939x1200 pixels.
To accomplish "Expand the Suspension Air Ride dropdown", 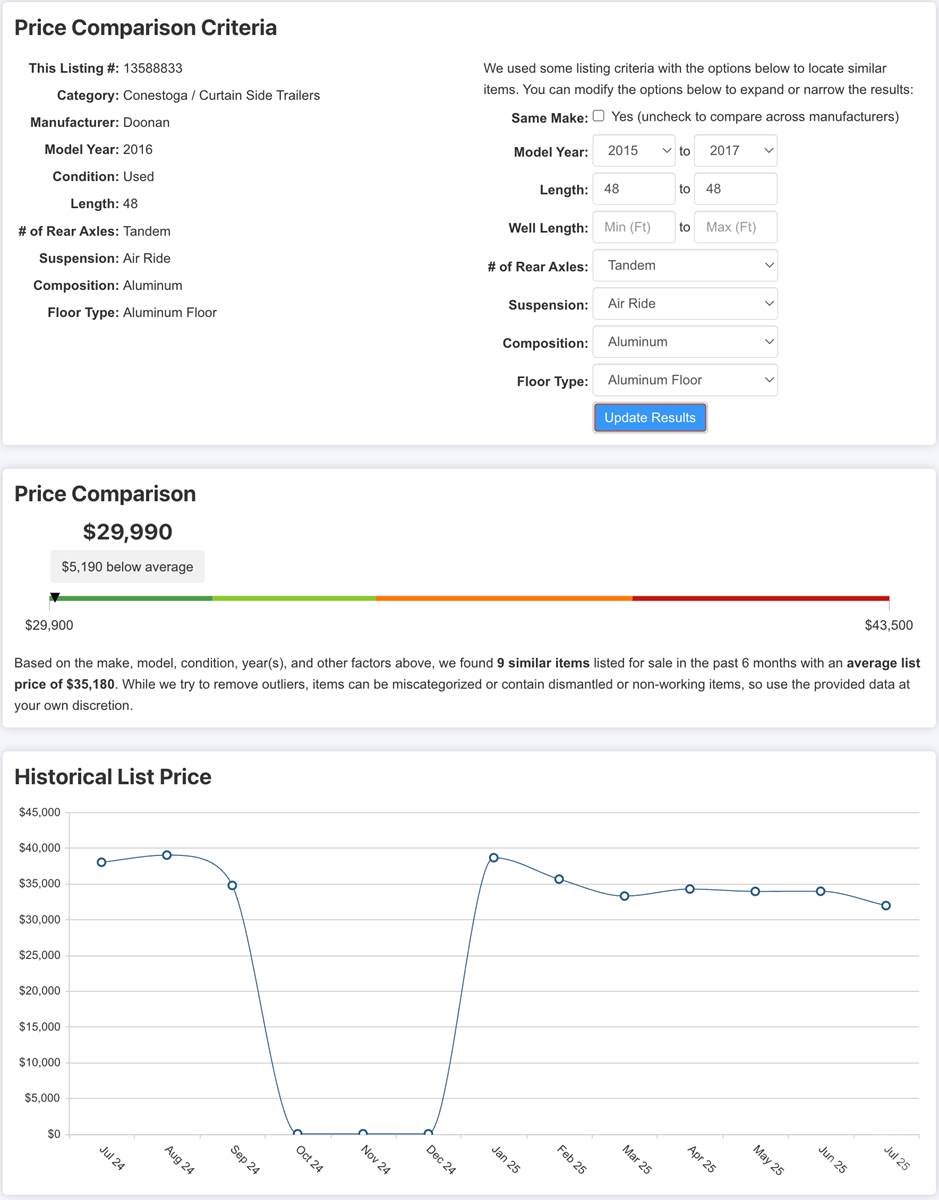I will (x=685, y=304).
